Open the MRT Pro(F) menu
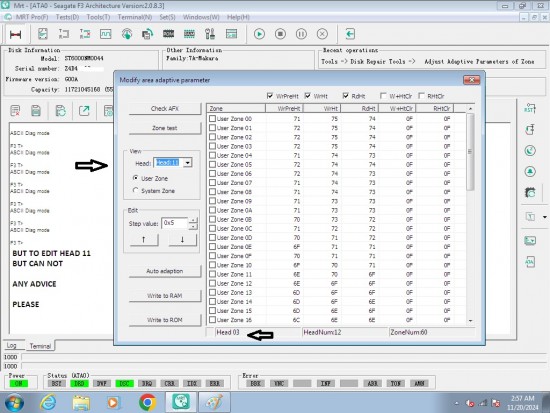 click(32, 17)
